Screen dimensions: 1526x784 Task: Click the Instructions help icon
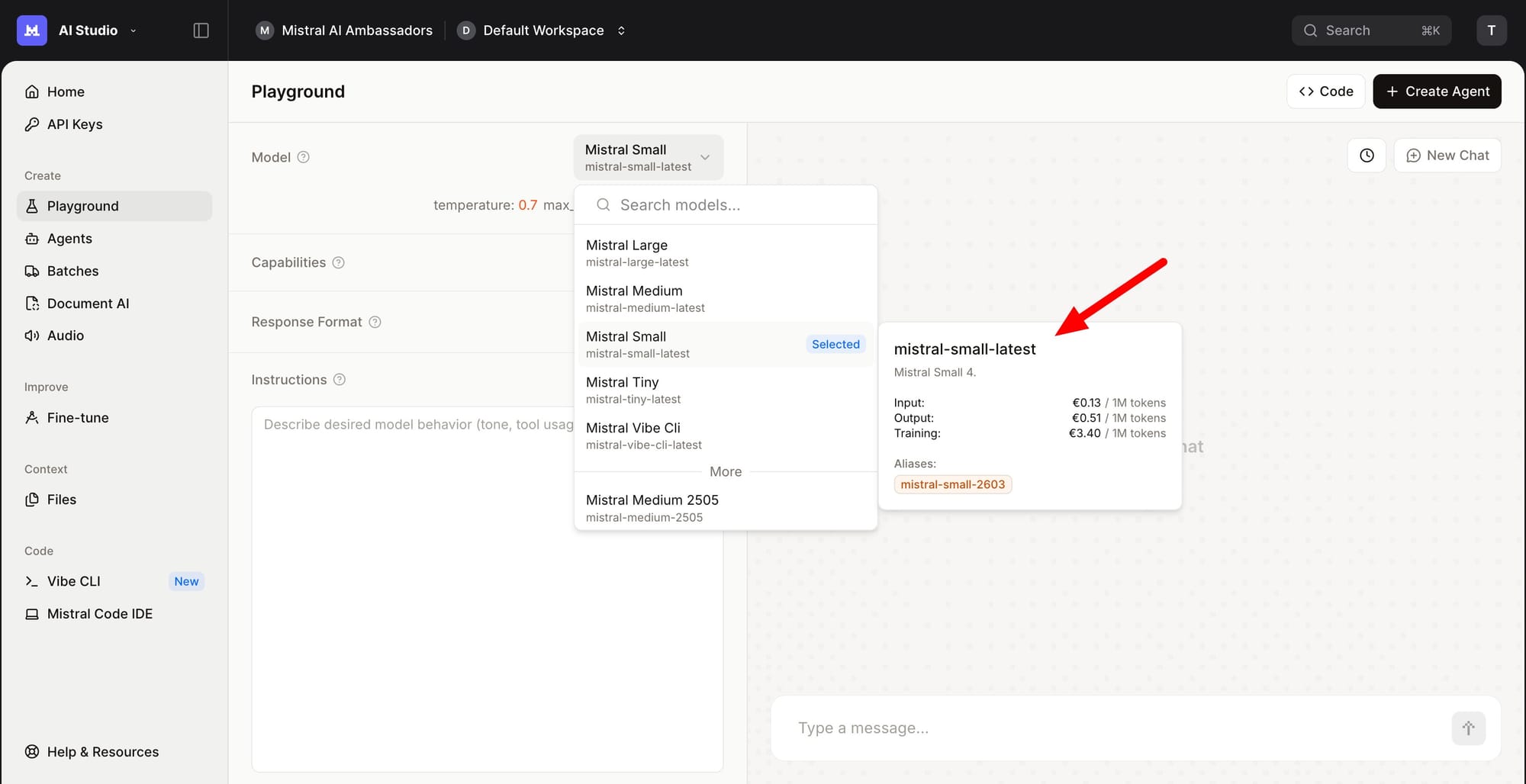click(x=340, y=380)
